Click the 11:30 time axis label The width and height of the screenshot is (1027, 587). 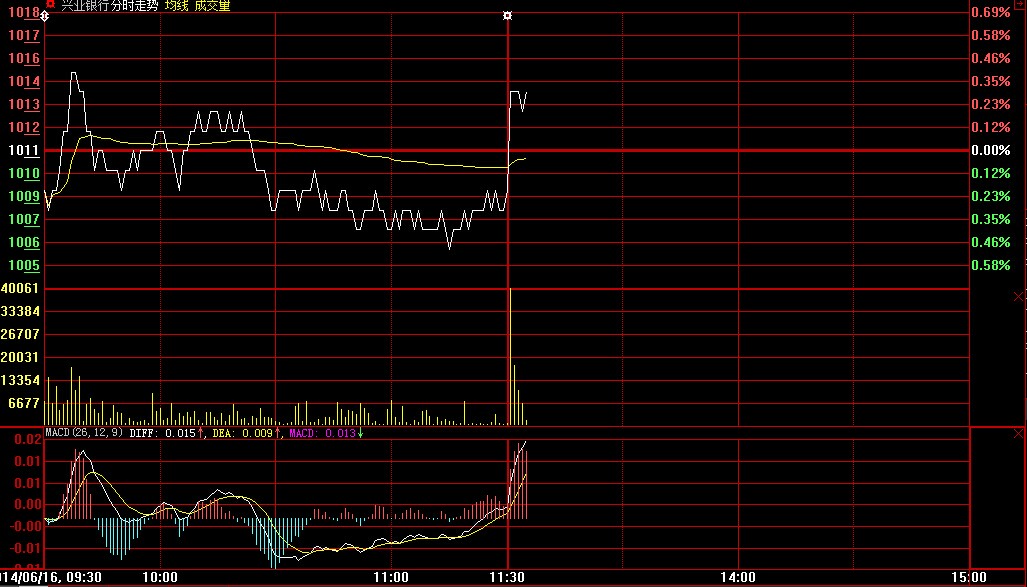click(508, 577)
